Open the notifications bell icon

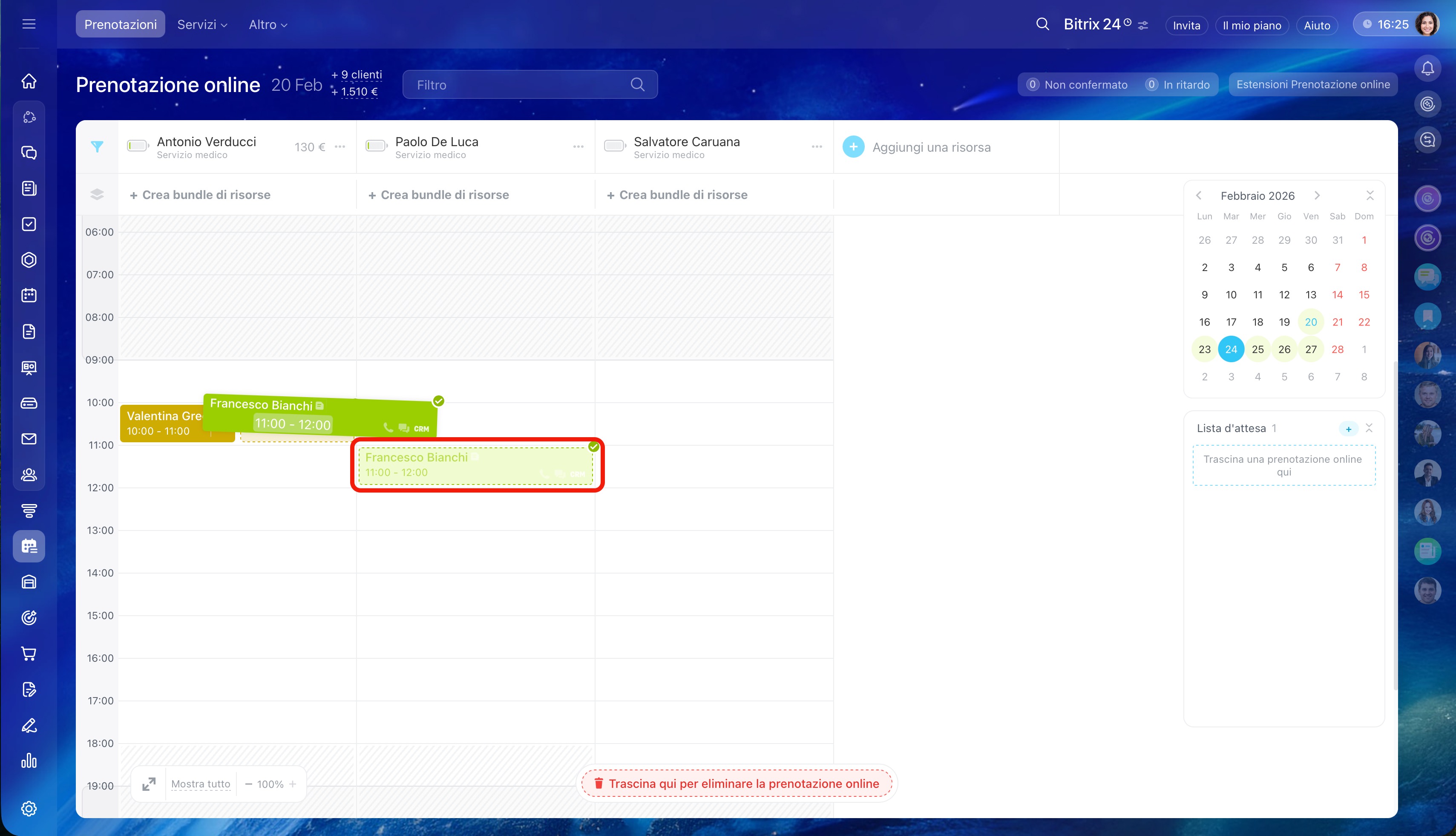tap(1427, 69)
